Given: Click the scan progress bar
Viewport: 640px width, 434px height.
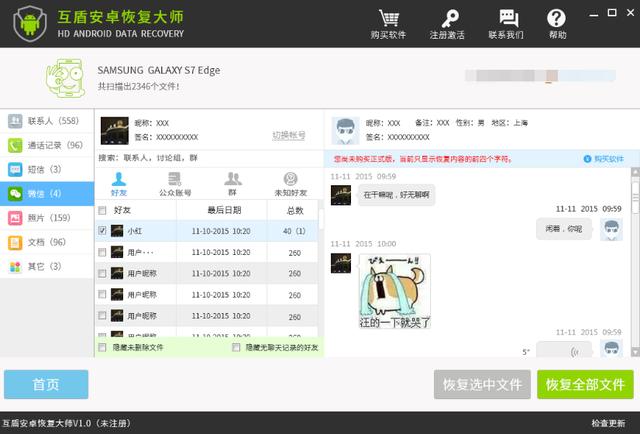Looking at the screenshot, I should pyautogui.click(x=540, y=76).
